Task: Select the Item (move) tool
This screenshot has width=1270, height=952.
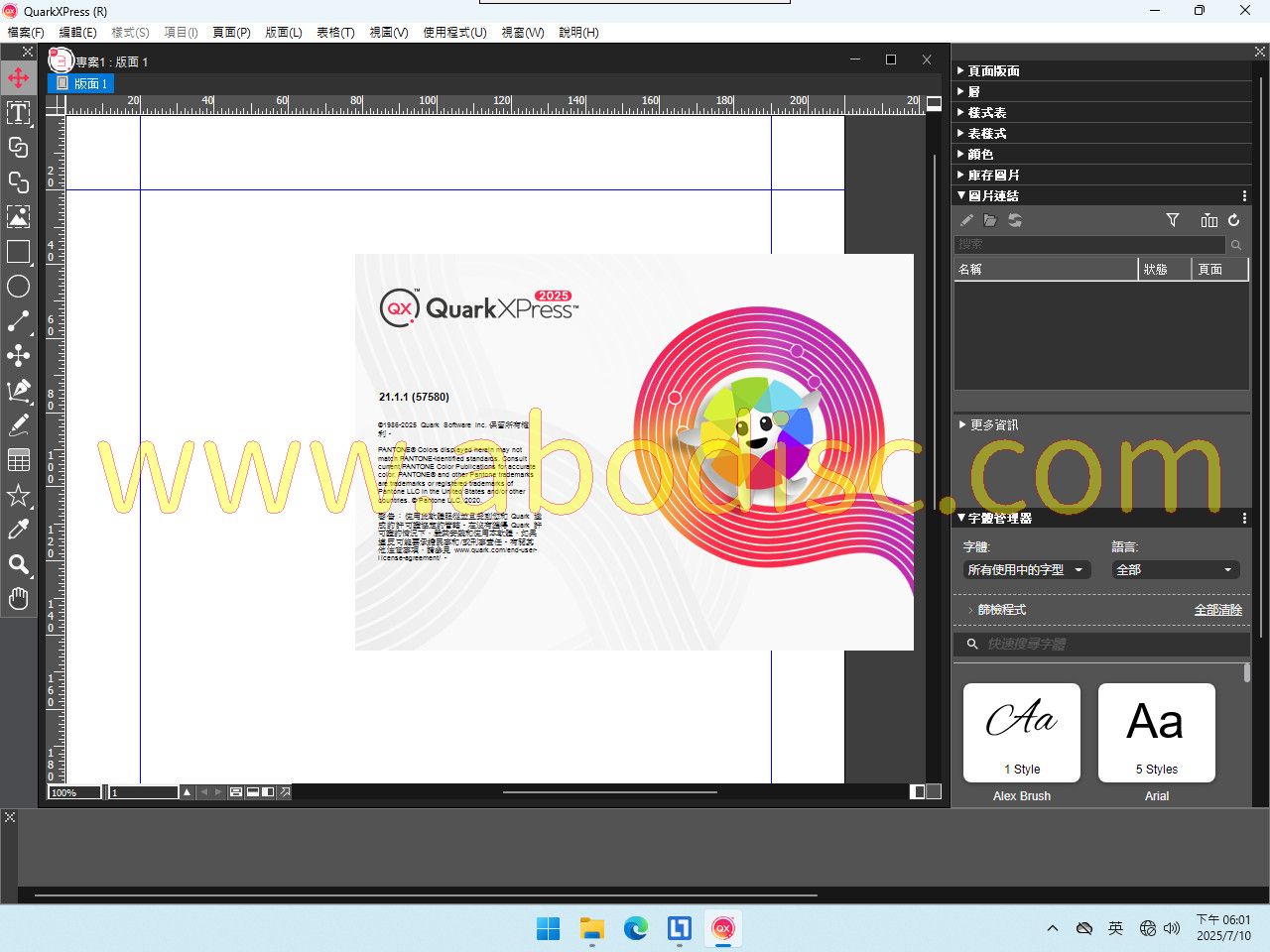Action: click(18, 77)
